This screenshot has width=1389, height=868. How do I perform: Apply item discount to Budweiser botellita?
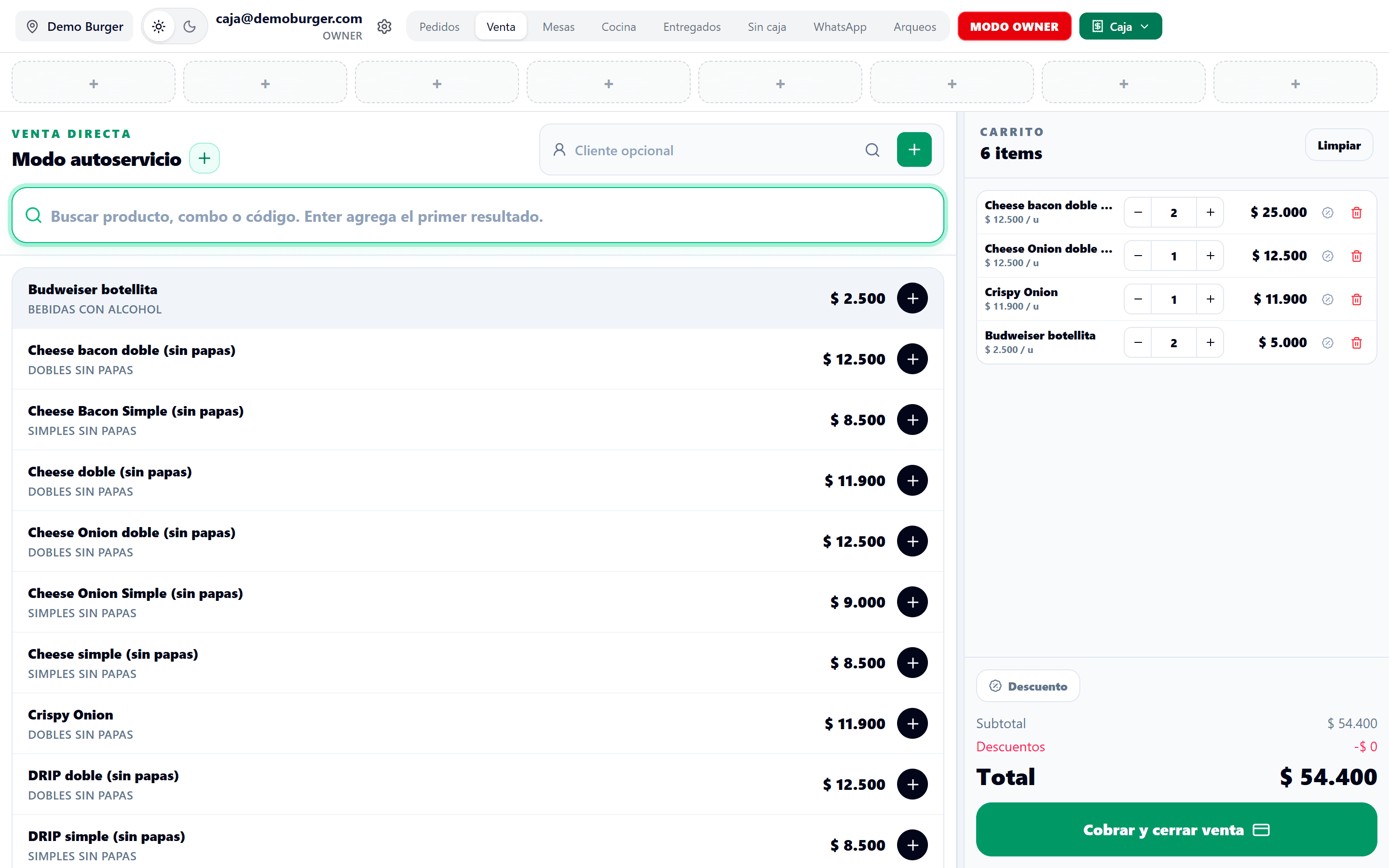[x=1327, y=342]
